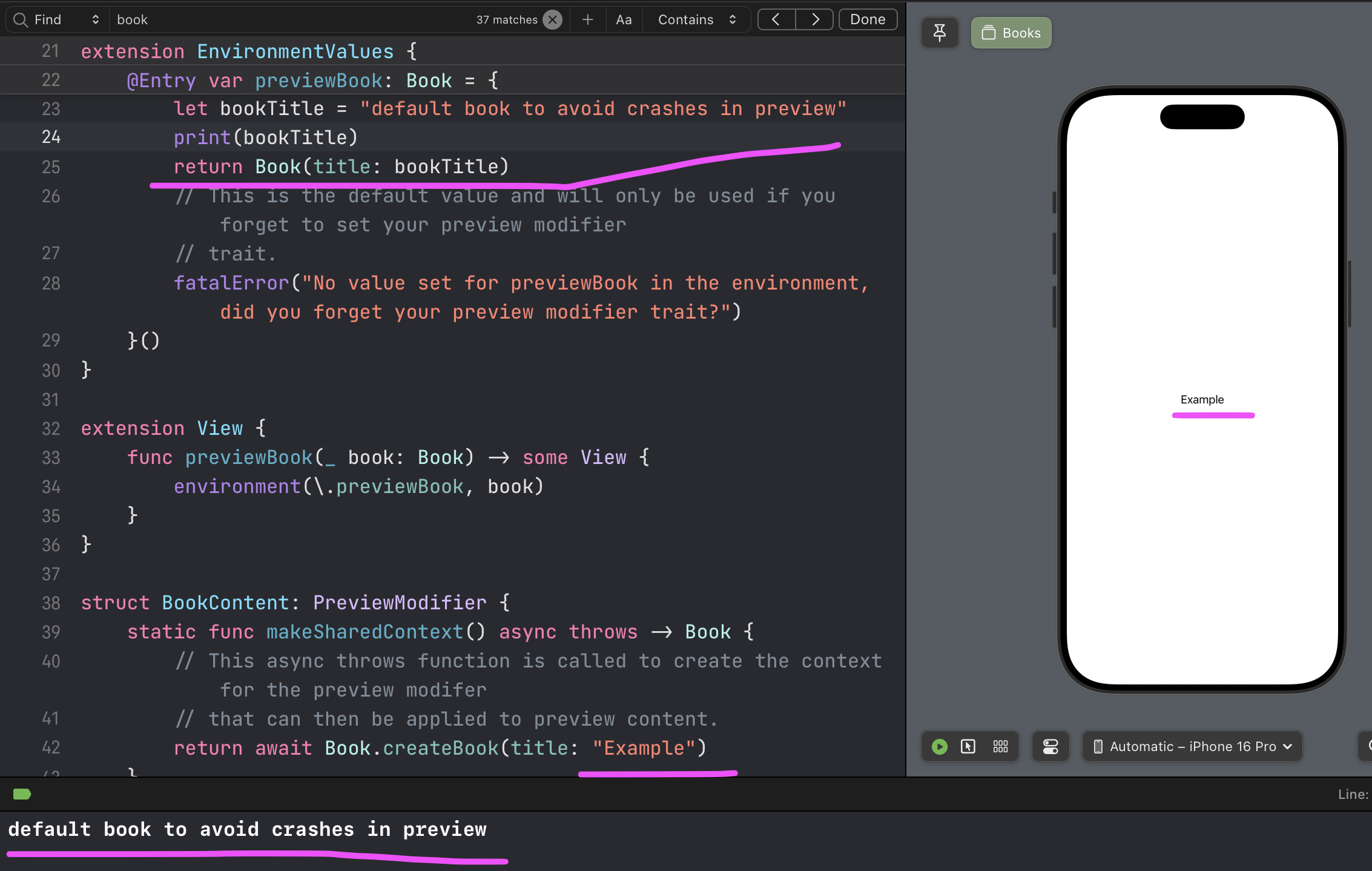Click the green debug indicator in console bar
1372x871 pixels.
click(22, 794)
